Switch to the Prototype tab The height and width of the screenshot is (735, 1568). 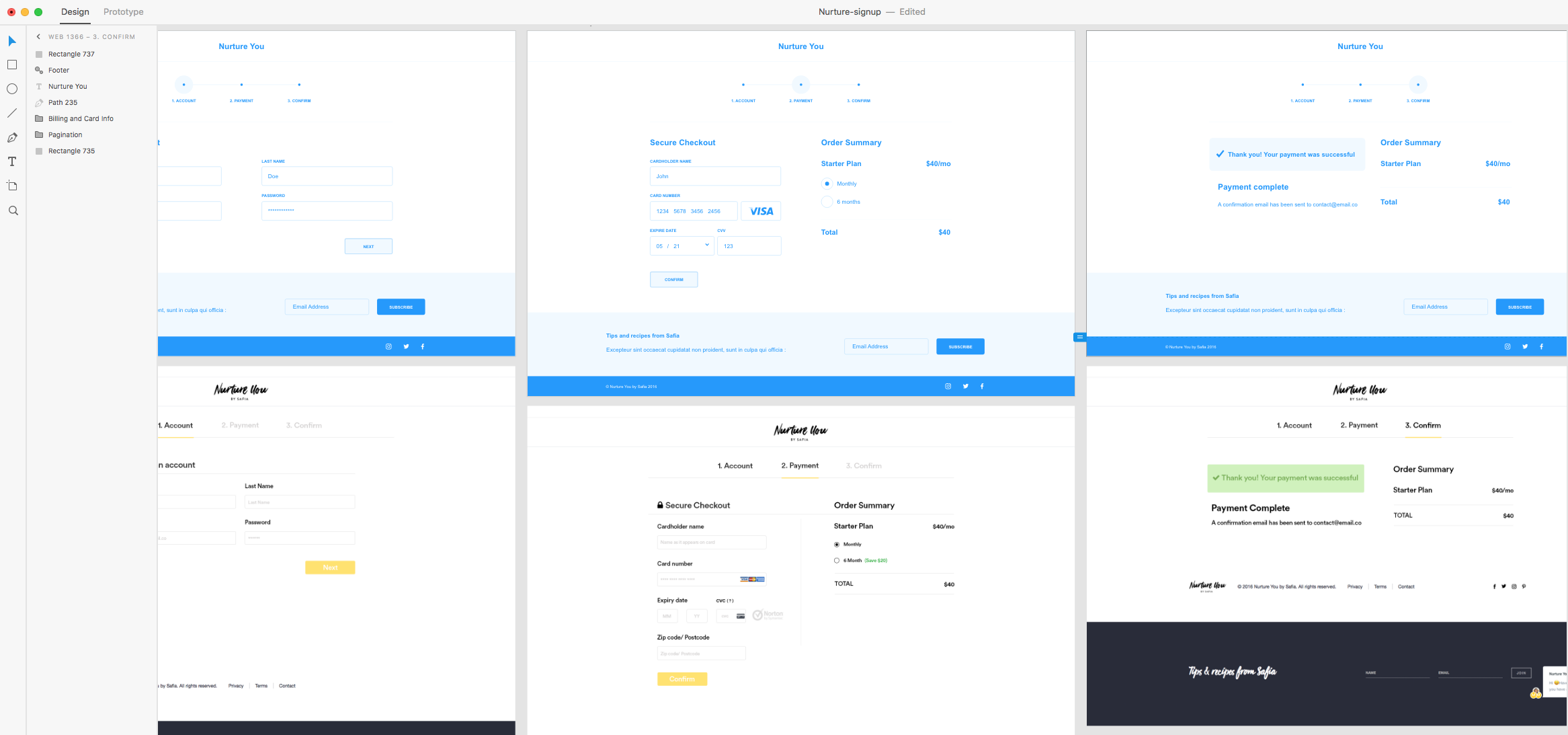pyautogui.click(x=124, y=12)
